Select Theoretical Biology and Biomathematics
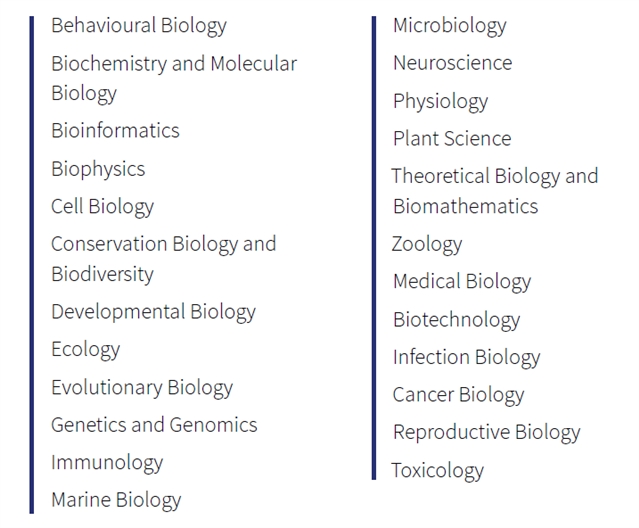639x528 pixels. tap(495, 191)
